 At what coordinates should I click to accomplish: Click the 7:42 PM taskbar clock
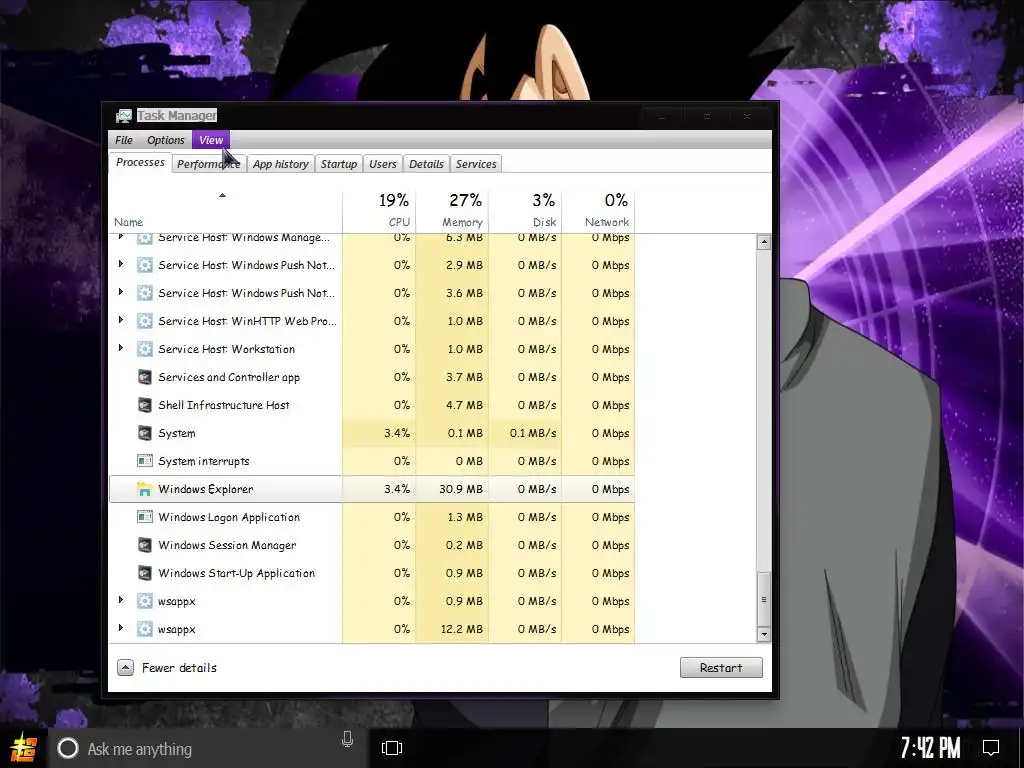click(931, 747)
